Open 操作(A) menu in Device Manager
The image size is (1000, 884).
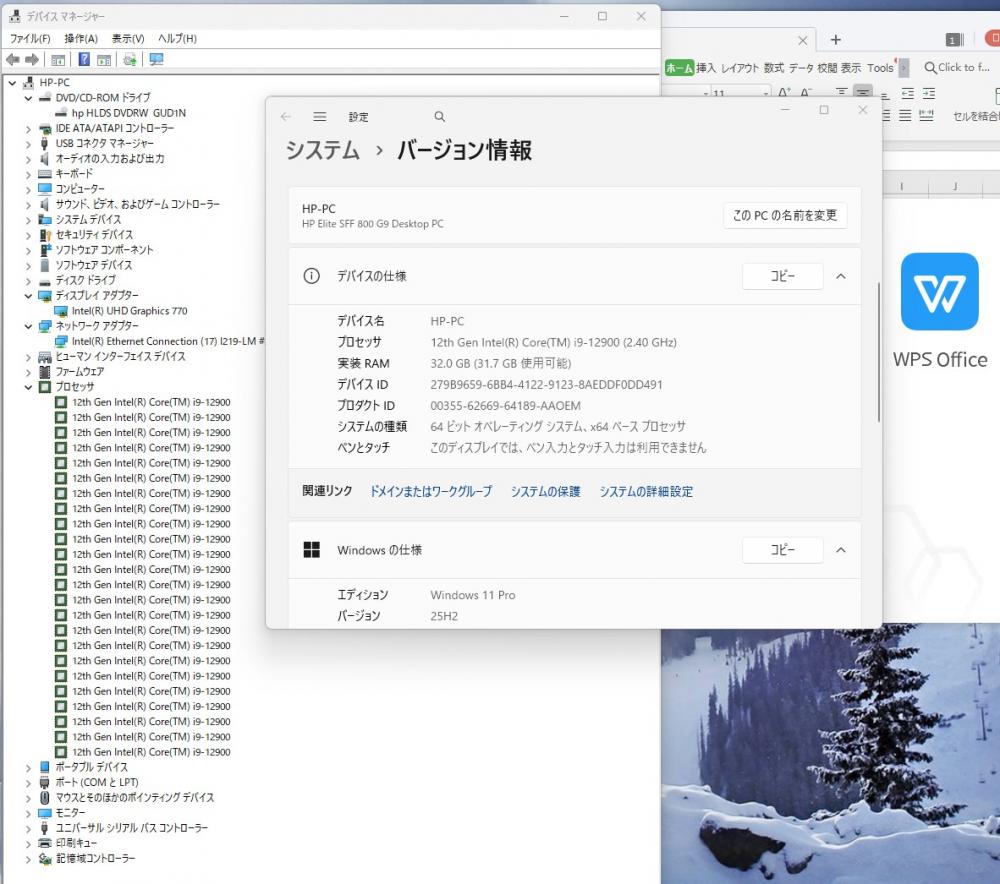(81, 38)
